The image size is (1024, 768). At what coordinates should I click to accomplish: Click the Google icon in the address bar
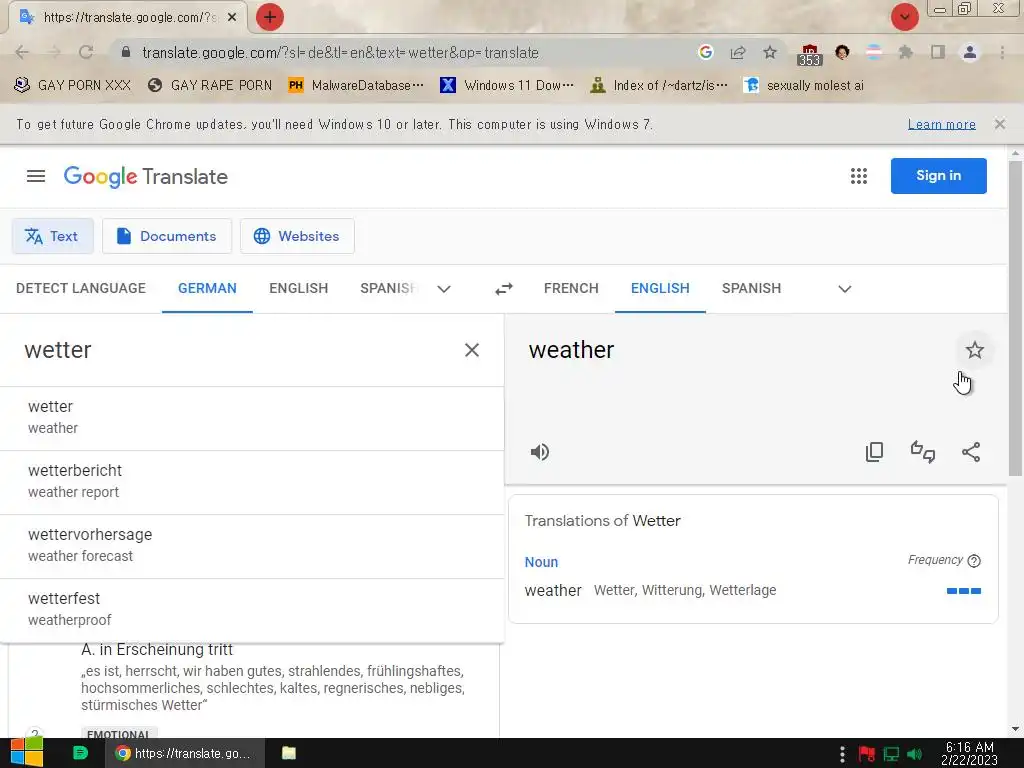tap(705, 52)
